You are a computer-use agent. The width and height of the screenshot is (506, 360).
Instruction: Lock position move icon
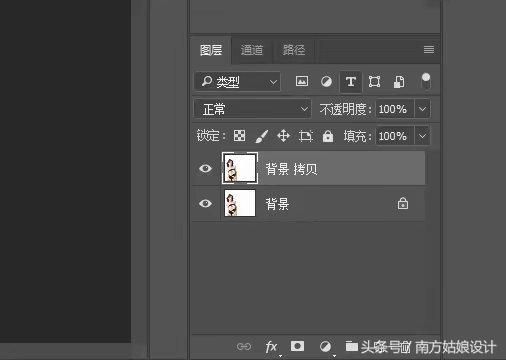click(x=283, y=136)
